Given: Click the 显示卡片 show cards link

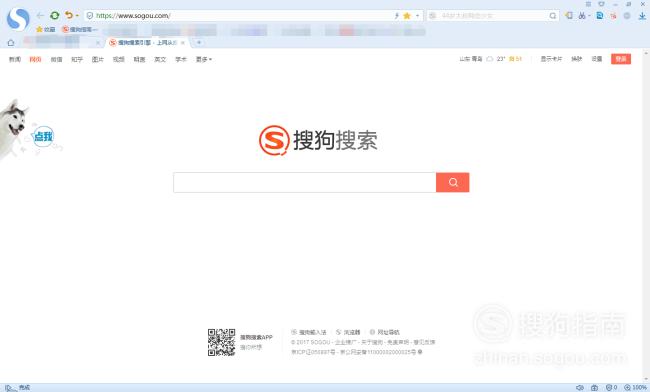Looking at the screenshot, I should pos(551,59).
